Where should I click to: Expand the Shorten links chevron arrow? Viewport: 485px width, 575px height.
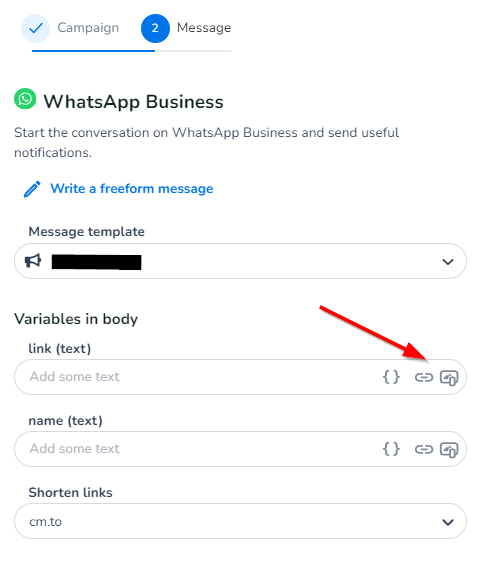pyautogui.click(x=448, y=522)
